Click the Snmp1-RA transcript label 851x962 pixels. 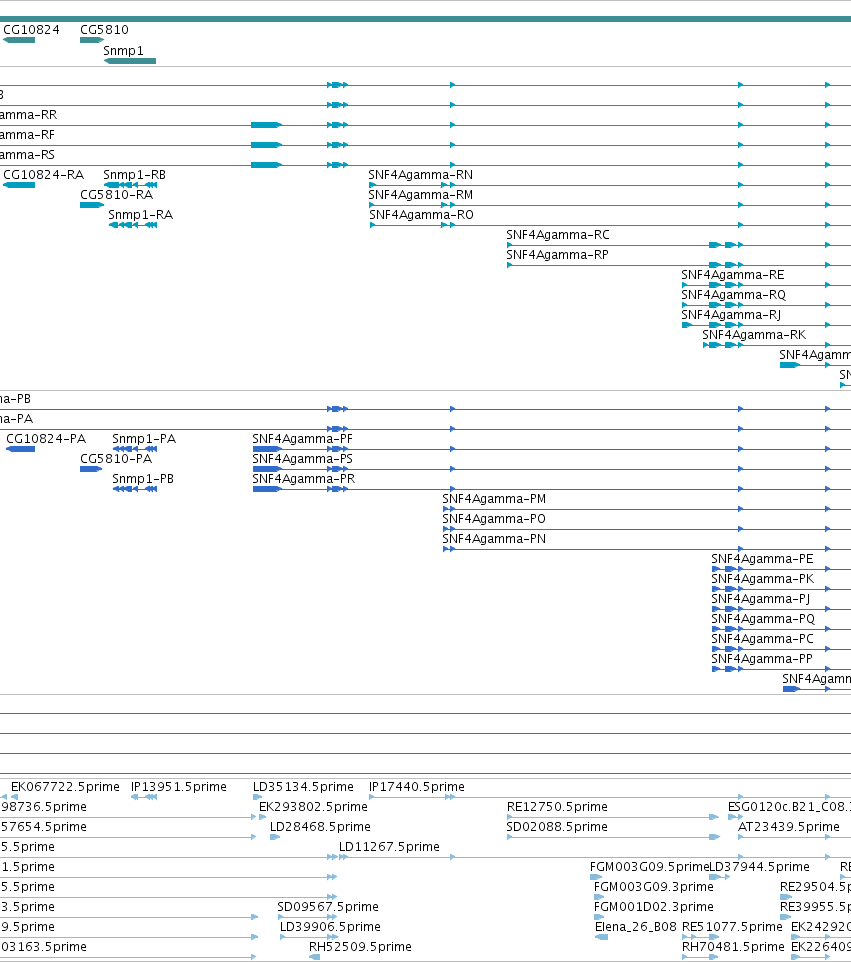tap(141, 215)
